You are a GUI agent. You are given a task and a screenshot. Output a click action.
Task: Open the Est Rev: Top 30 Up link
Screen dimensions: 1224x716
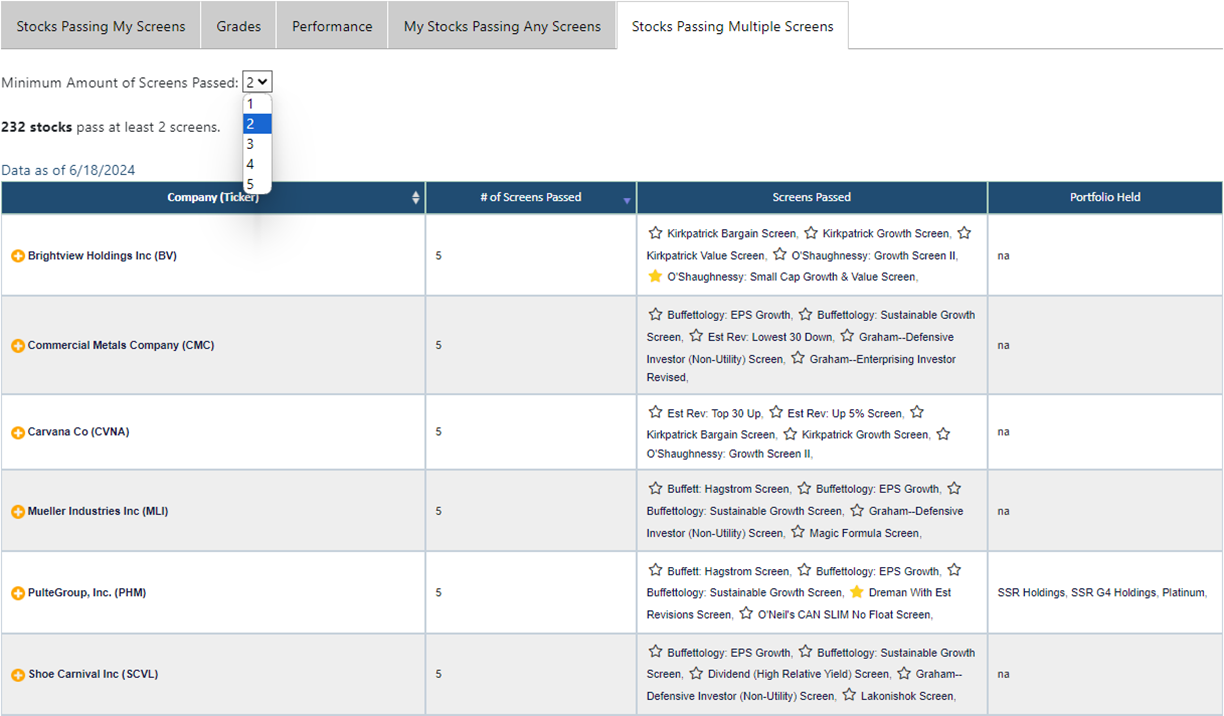point(714,414)
